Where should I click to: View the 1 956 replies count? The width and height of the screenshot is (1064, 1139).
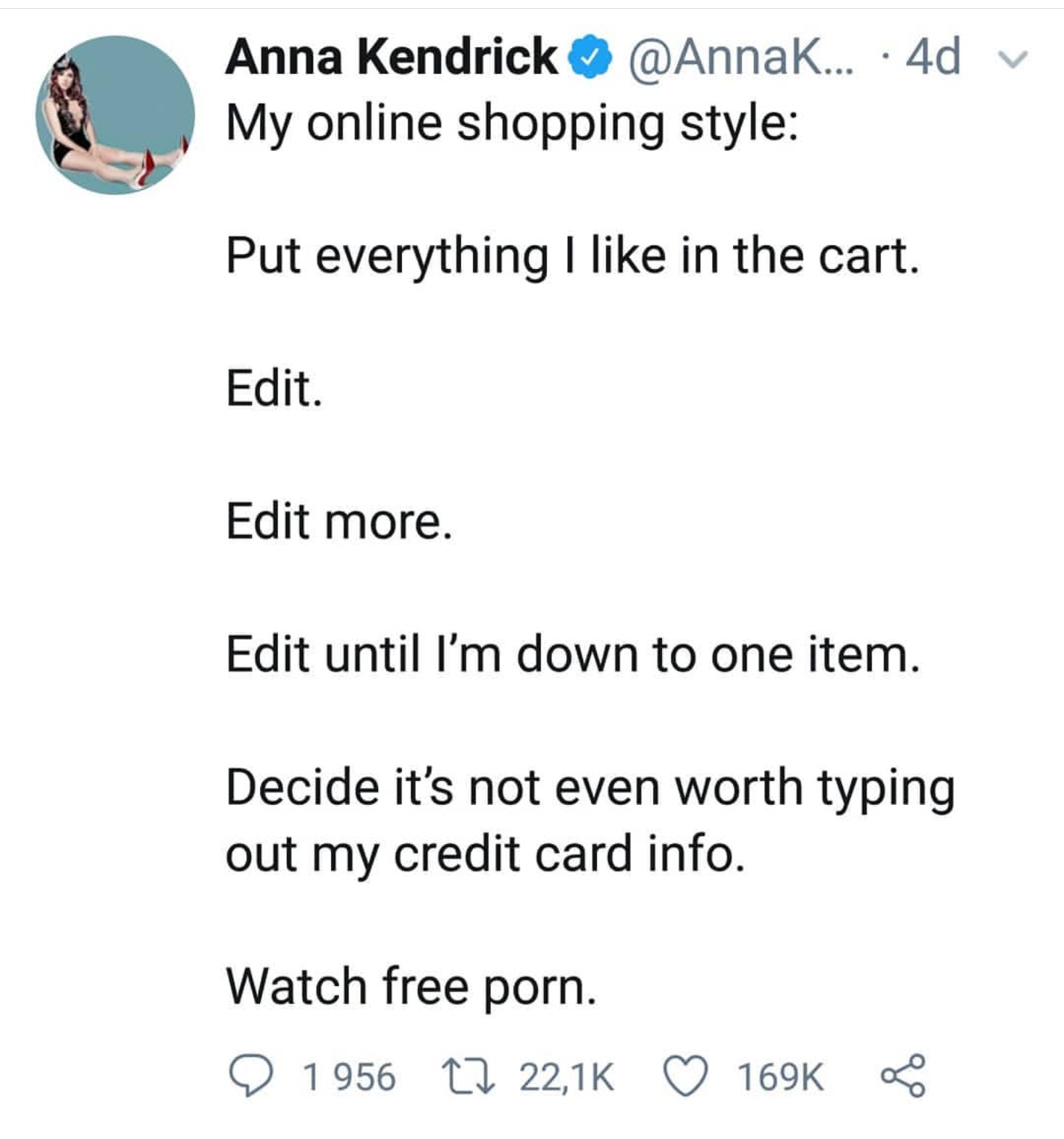pos(349,1076)
